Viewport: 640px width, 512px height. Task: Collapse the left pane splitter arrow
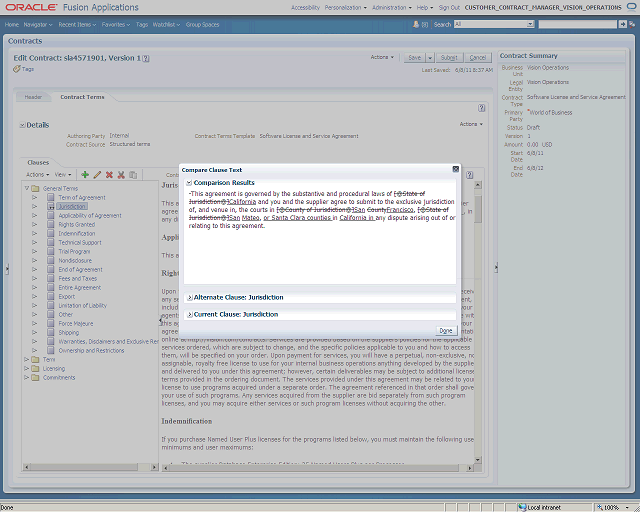(x=7, y=268)
